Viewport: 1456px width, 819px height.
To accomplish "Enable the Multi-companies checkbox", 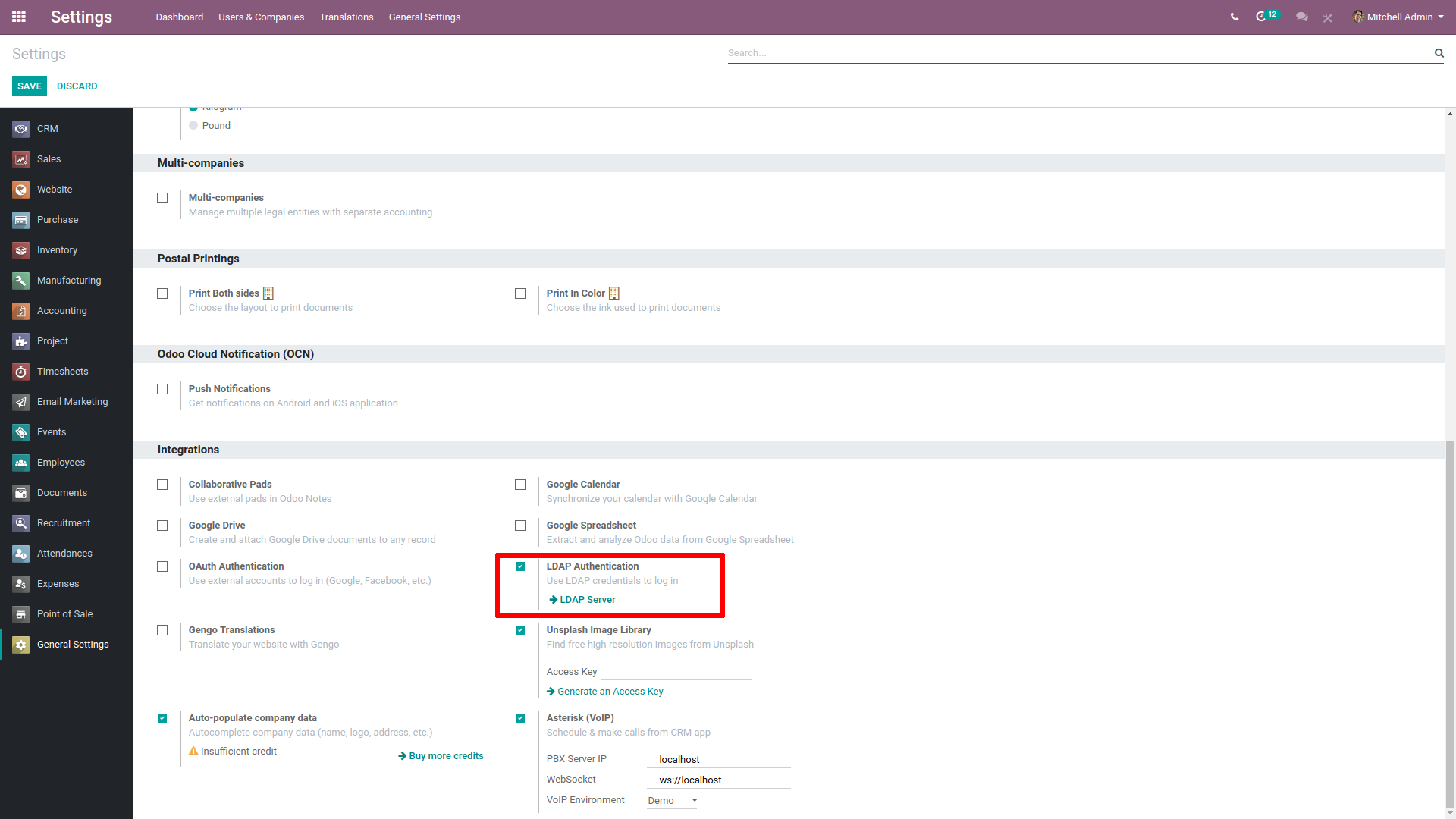I will pyautogui.click(x=162, y=198).
